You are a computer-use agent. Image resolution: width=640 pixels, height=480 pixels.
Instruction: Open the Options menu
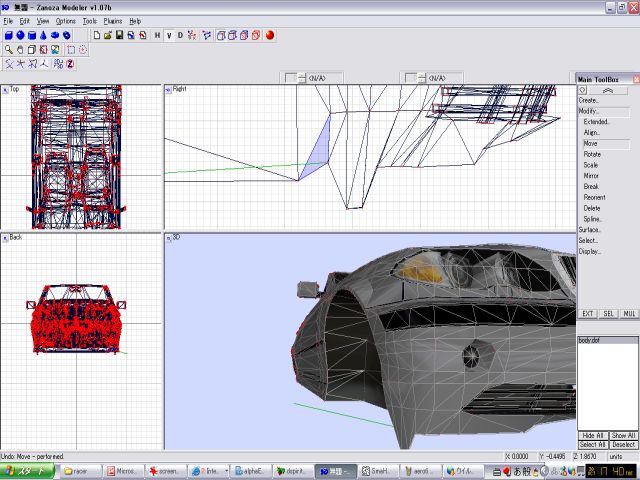coord(65,20)
